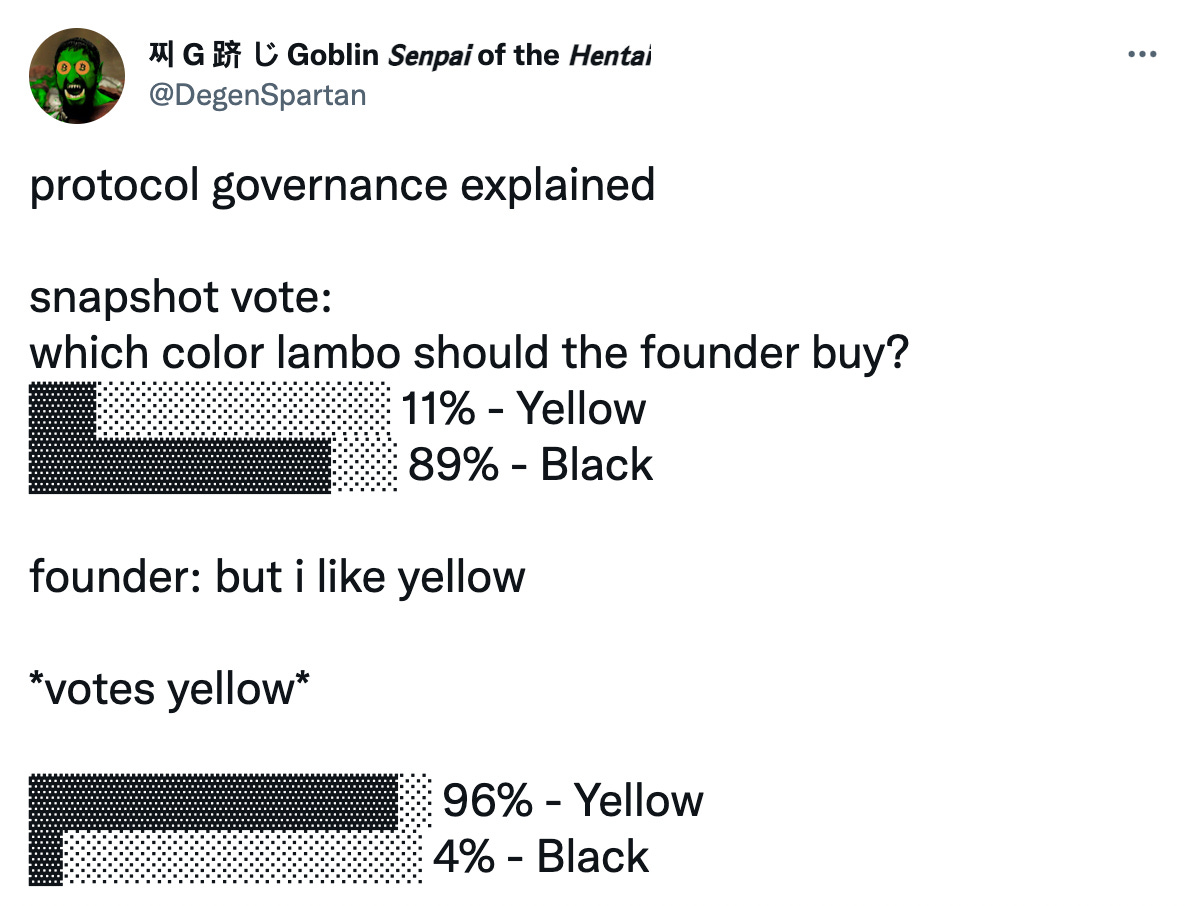This screenshot has height=906, width=1192.
Task: Click the tweet text 'protocol governance explained'
Action: point(342,185)
